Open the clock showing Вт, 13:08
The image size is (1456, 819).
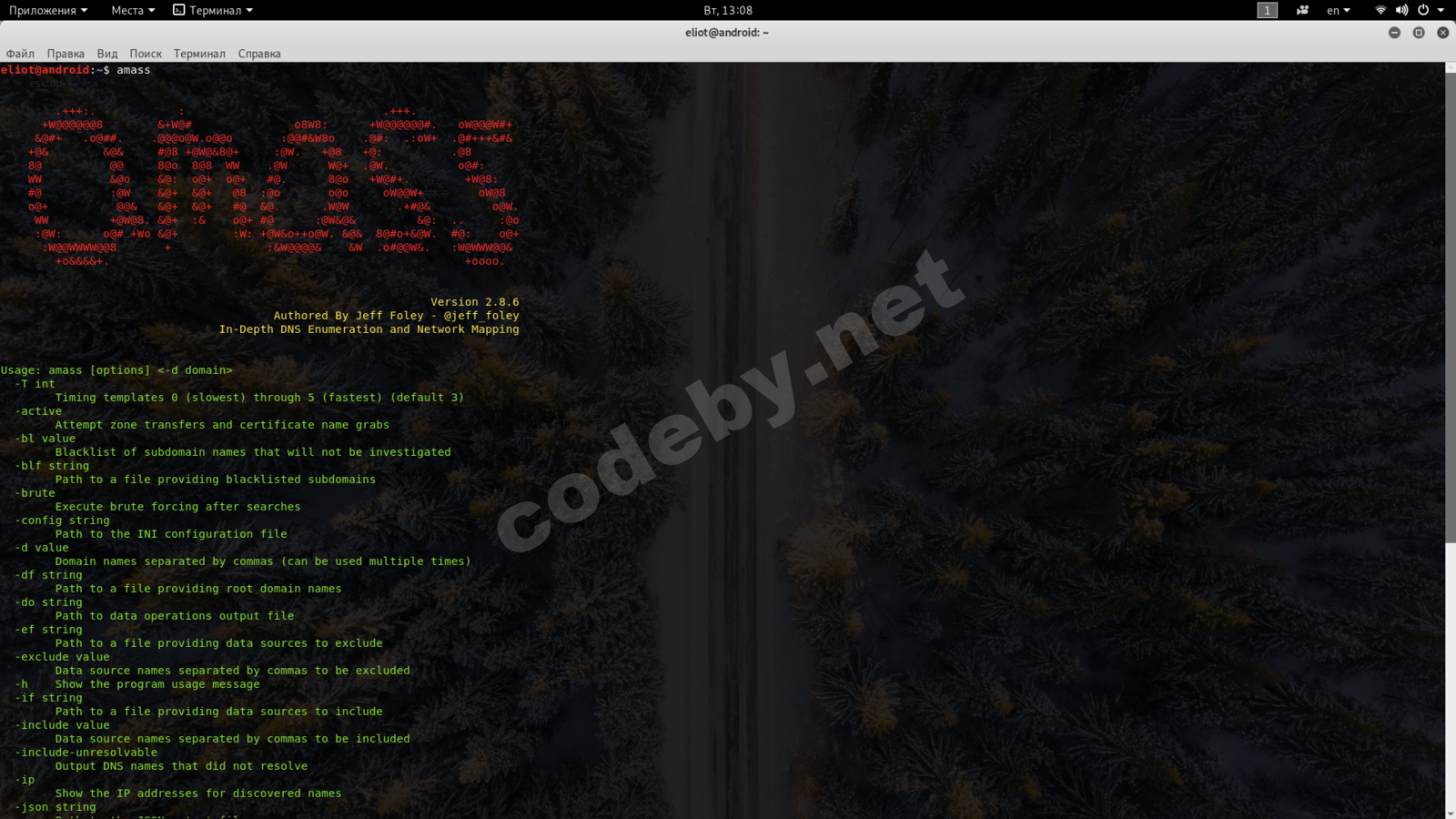[x=728, y=10]
